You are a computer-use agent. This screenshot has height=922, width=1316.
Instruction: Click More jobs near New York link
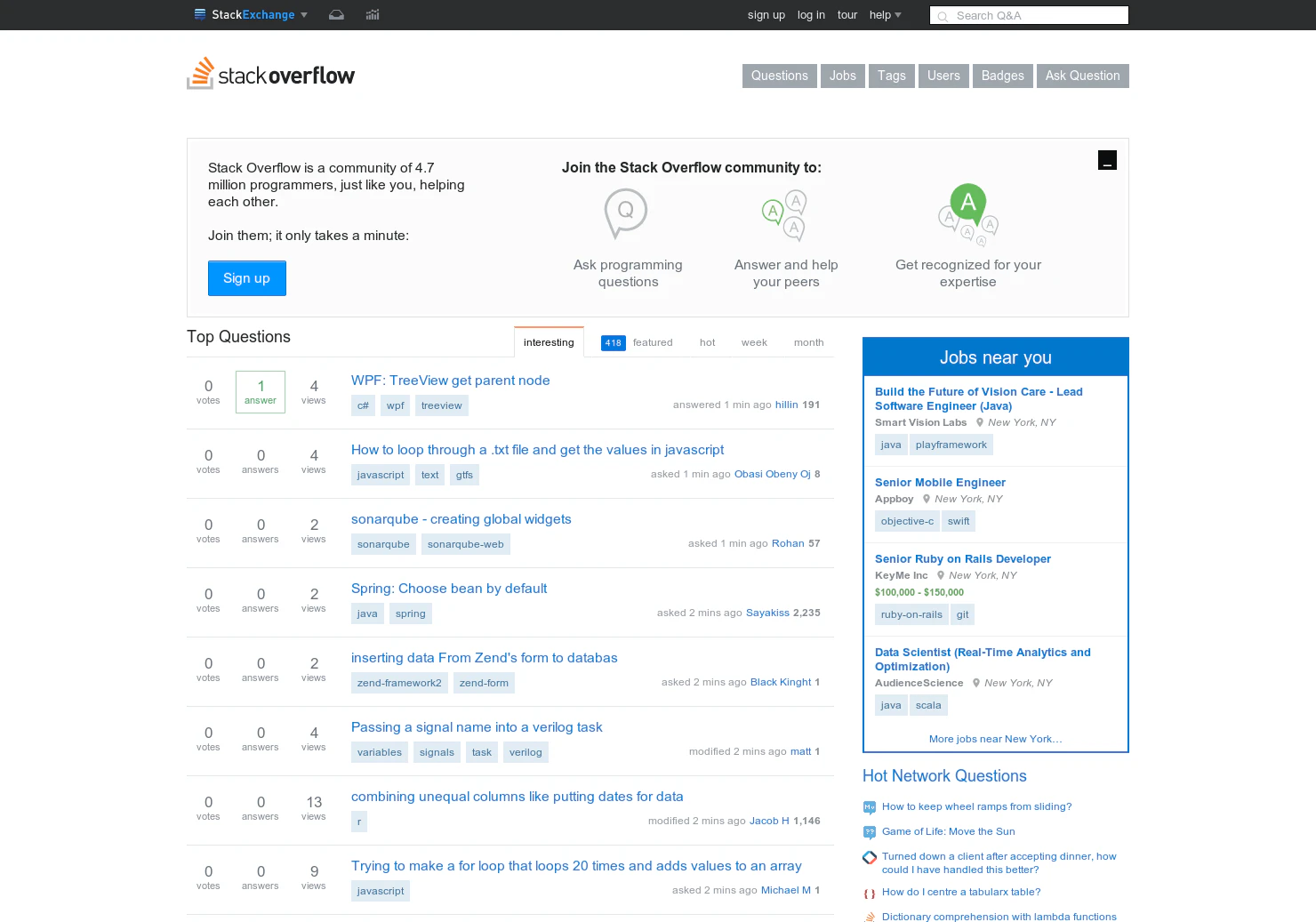pos(996,739)
